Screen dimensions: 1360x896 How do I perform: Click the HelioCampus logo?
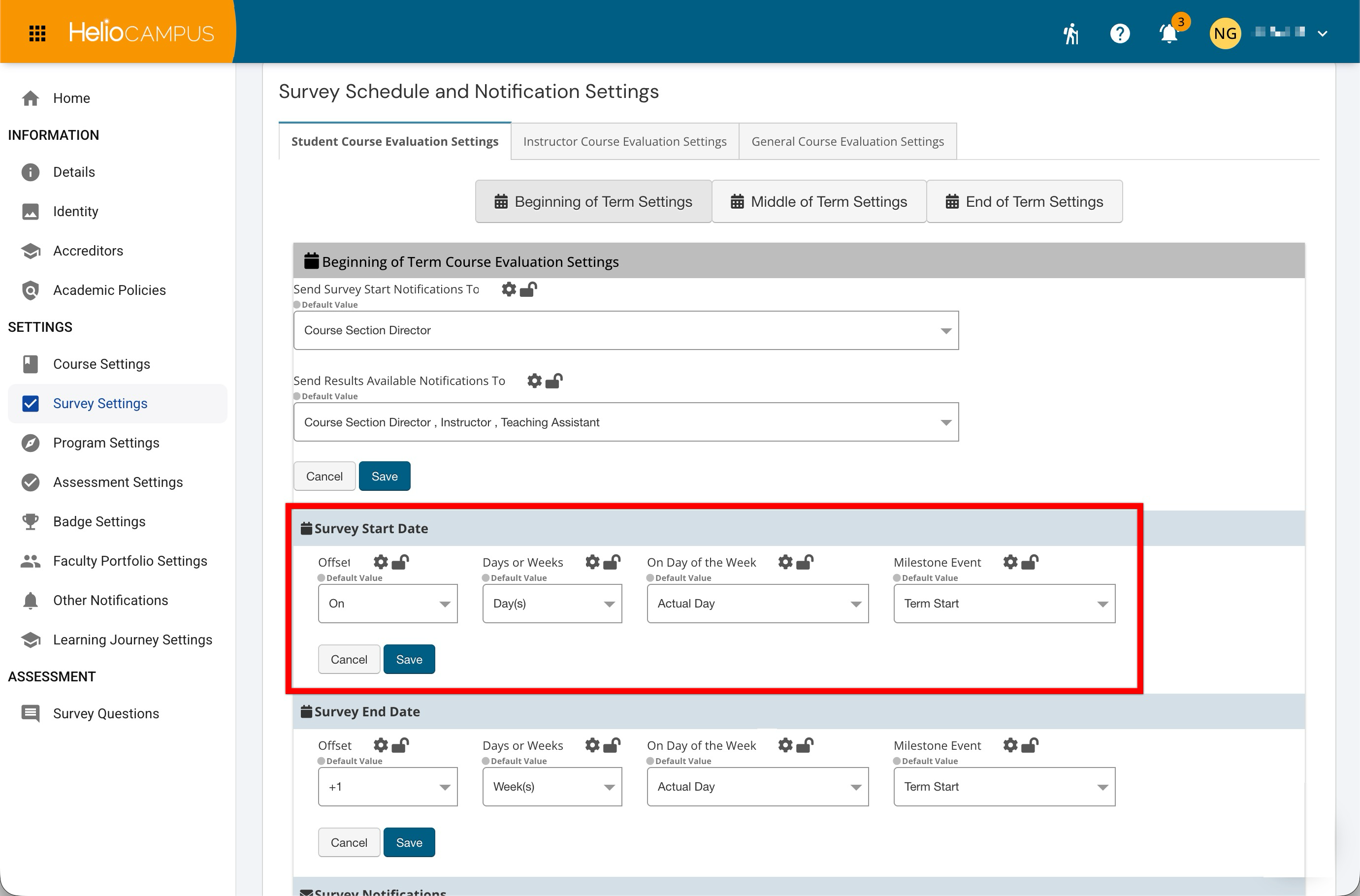(x=141, y=32)
